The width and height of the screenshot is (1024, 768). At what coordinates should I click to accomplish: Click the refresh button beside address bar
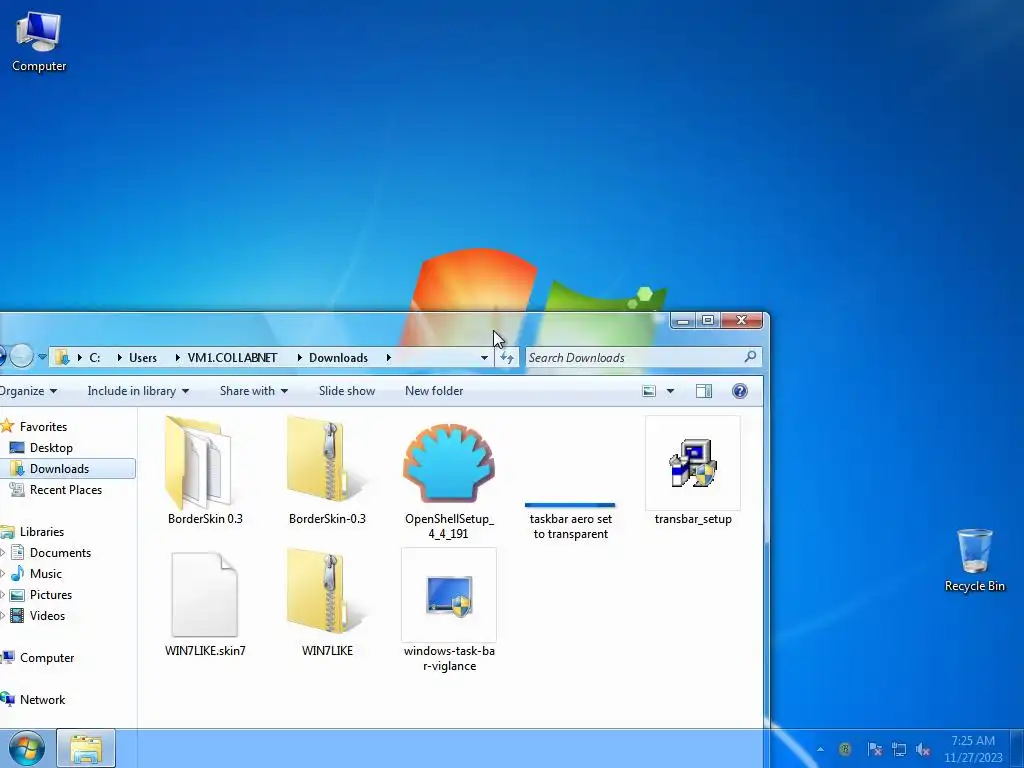click(507, 357)
